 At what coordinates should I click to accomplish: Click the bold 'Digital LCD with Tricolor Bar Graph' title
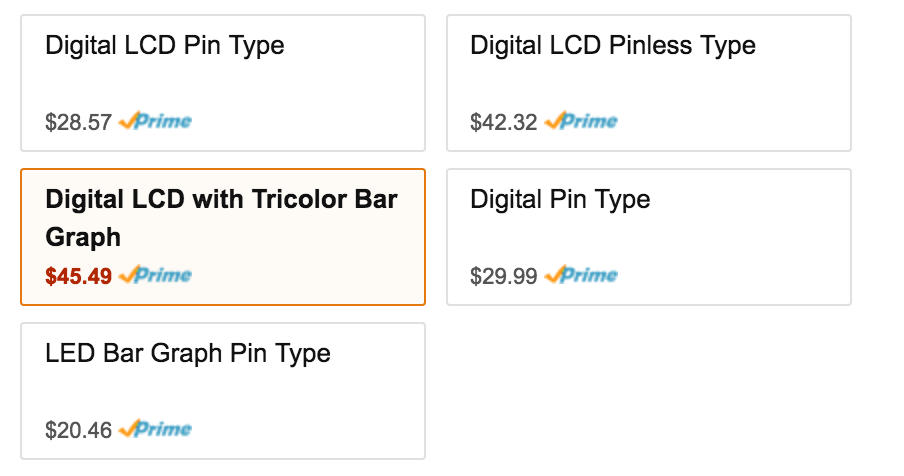pyautogui.click(x=221, y=218)
